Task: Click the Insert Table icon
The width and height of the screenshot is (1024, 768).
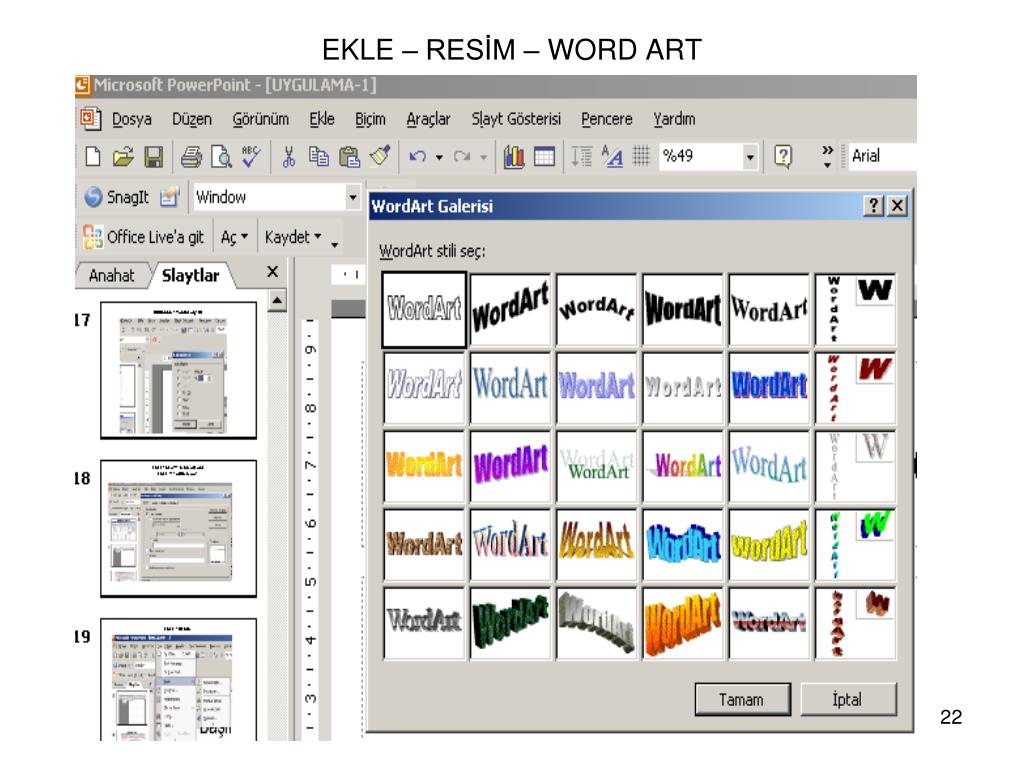Action: (544, 157)
